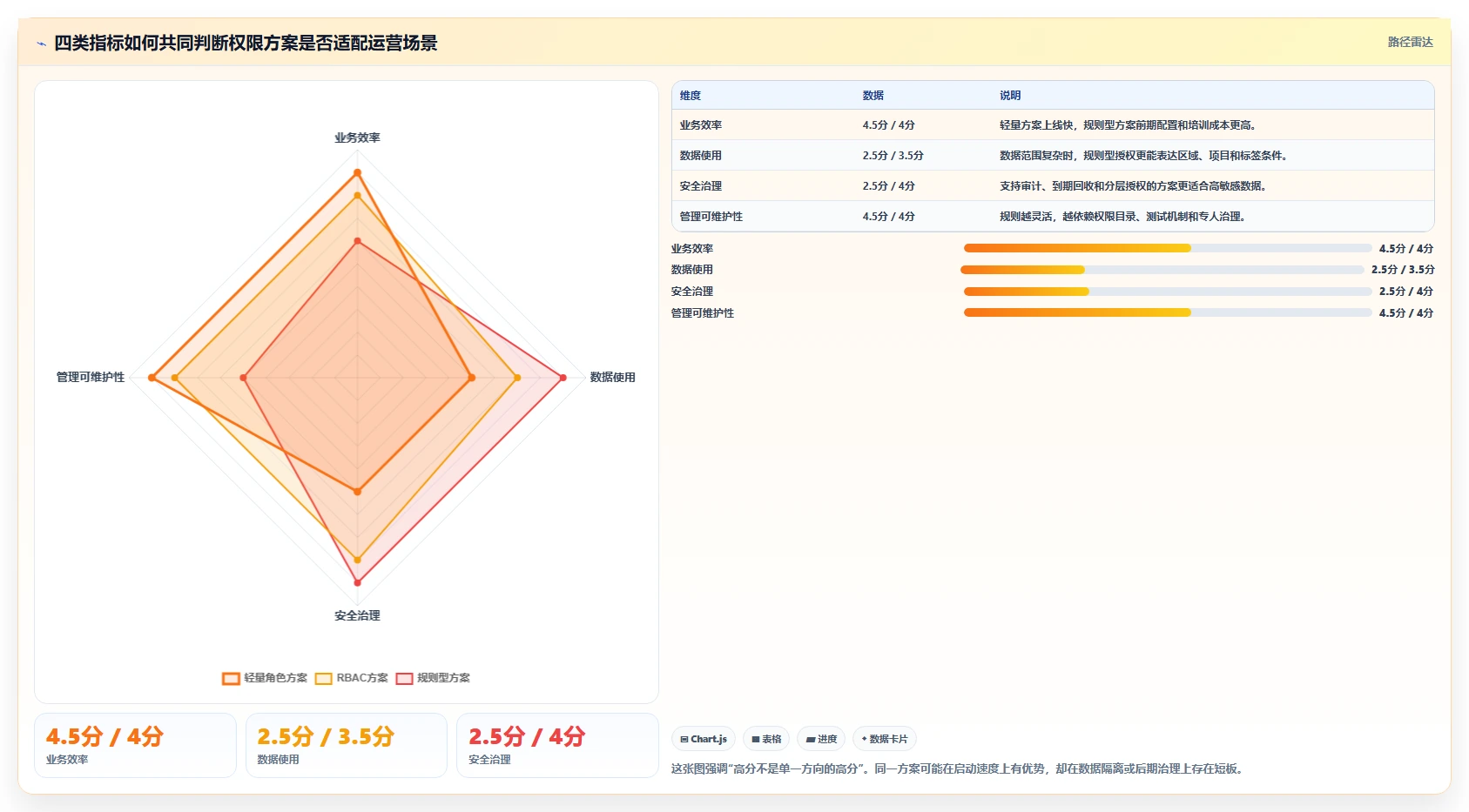Image resolution: width=1469 pixels, height=812 pixels.
Task: Click the Chart.js tag
Action: point(704,739)
